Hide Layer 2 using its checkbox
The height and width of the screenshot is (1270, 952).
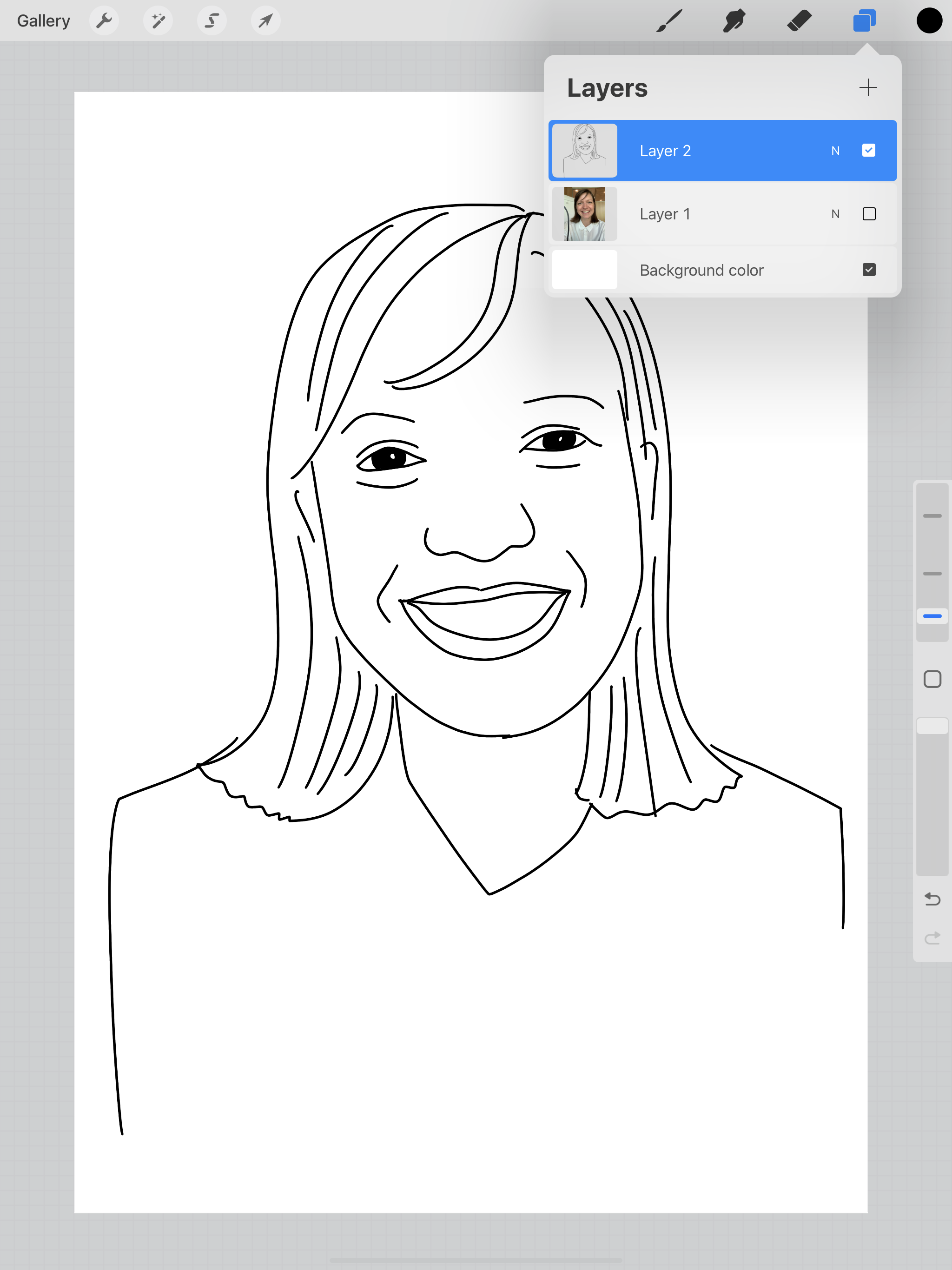tap(869, 151)
